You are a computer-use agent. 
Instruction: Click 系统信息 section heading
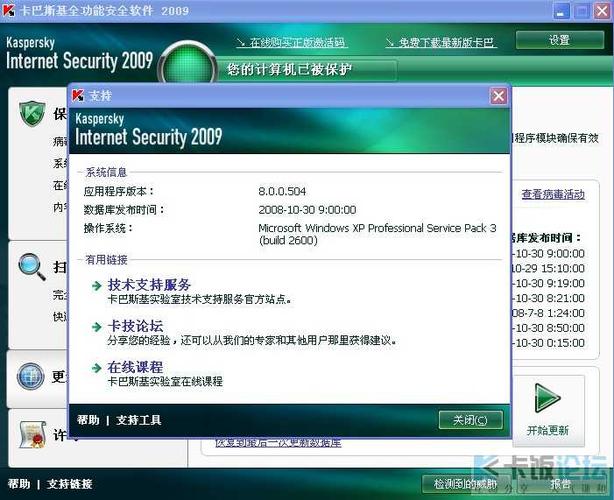coord(106,172)
